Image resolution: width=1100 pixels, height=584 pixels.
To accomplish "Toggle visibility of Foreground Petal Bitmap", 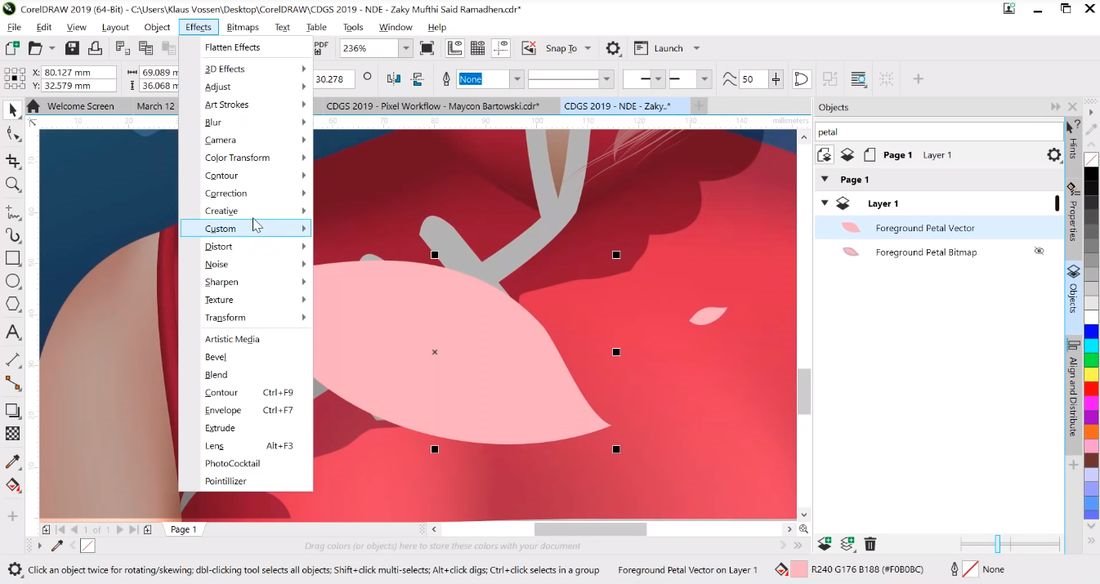I will (x=1039, y=252).
